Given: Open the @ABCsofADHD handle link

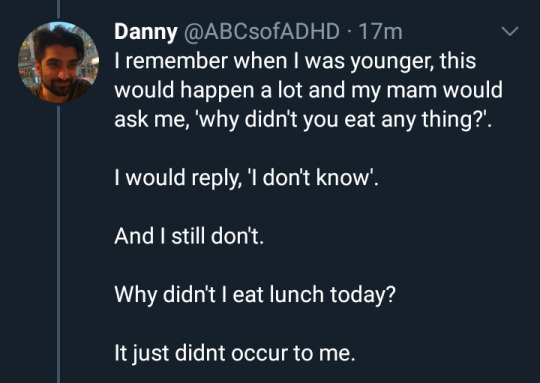Looking at the screenshot, I should coord(262,32).
